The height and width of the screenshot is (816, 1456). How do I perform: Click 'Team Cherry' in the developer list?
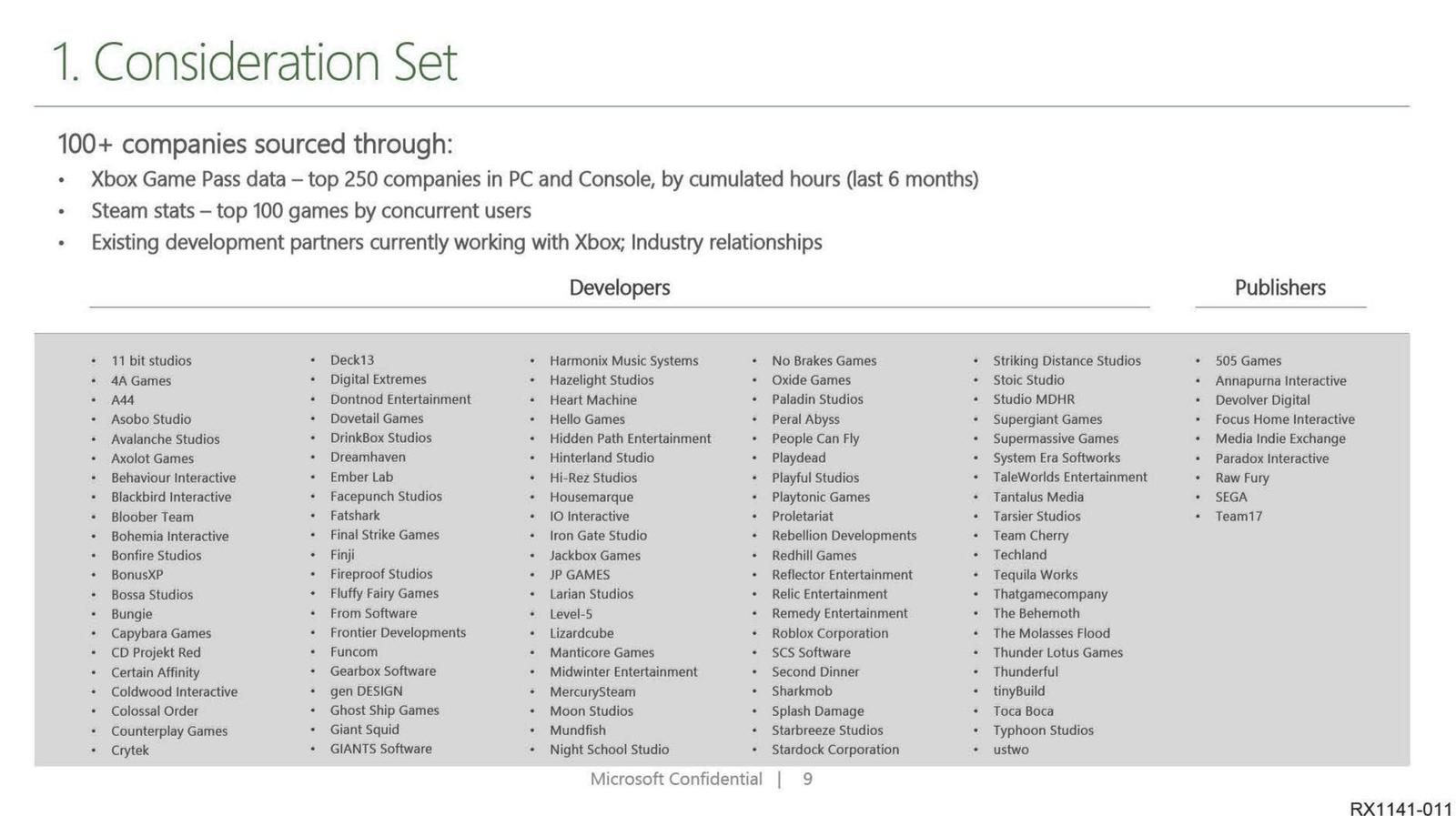[1030, 536]
